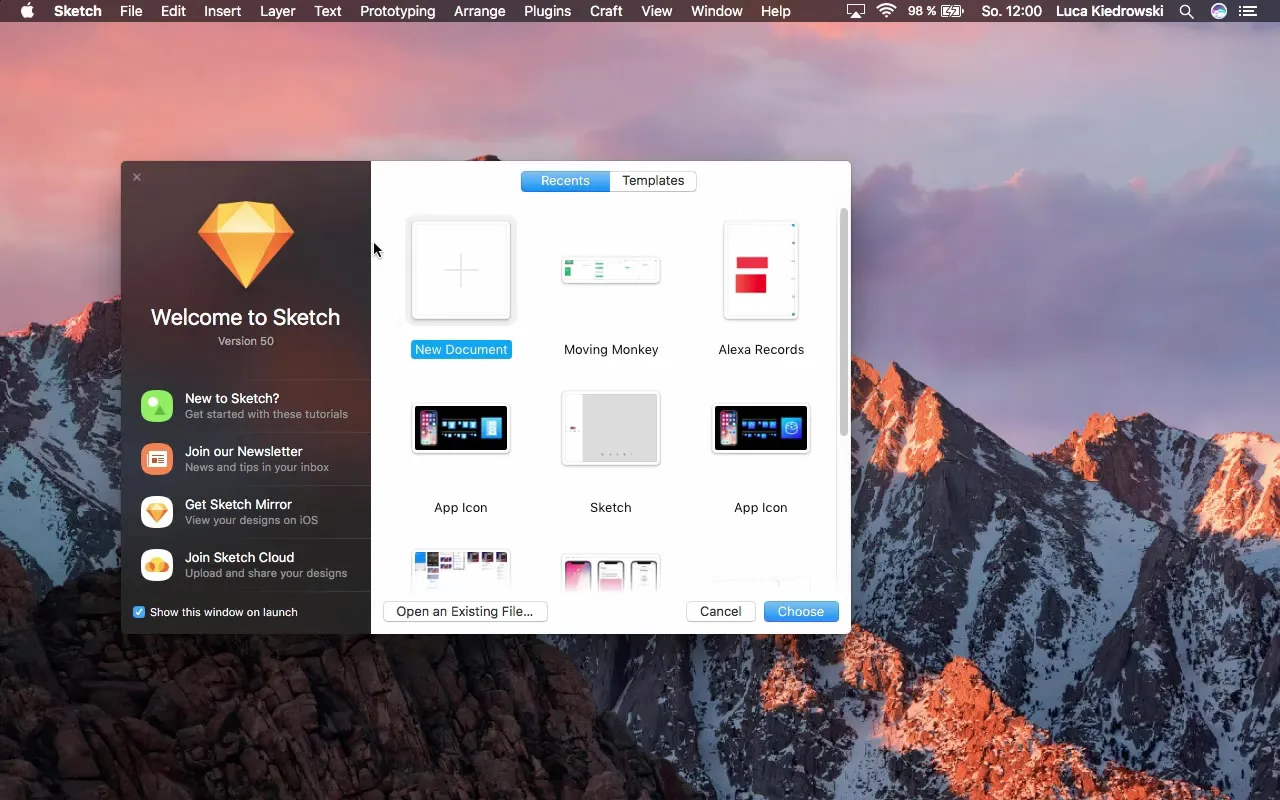Viewport: 1280px width, 800px height.
Task: Select the App Icon thumbnail below Alexa Records
Action: tap(761, 428)
